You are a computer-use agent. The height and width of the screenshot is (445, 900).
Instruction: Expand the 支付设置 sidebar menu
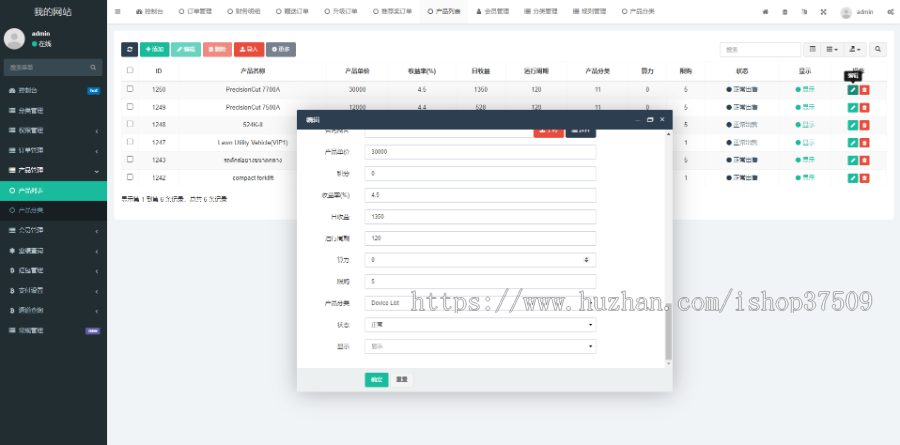point(53,291)
